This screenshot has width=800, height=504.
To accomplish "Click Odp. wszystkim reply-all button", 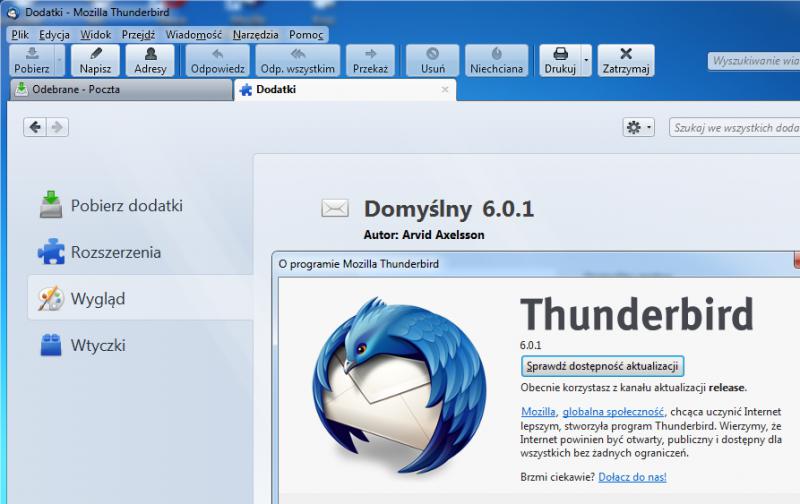I will click(298, 61).
